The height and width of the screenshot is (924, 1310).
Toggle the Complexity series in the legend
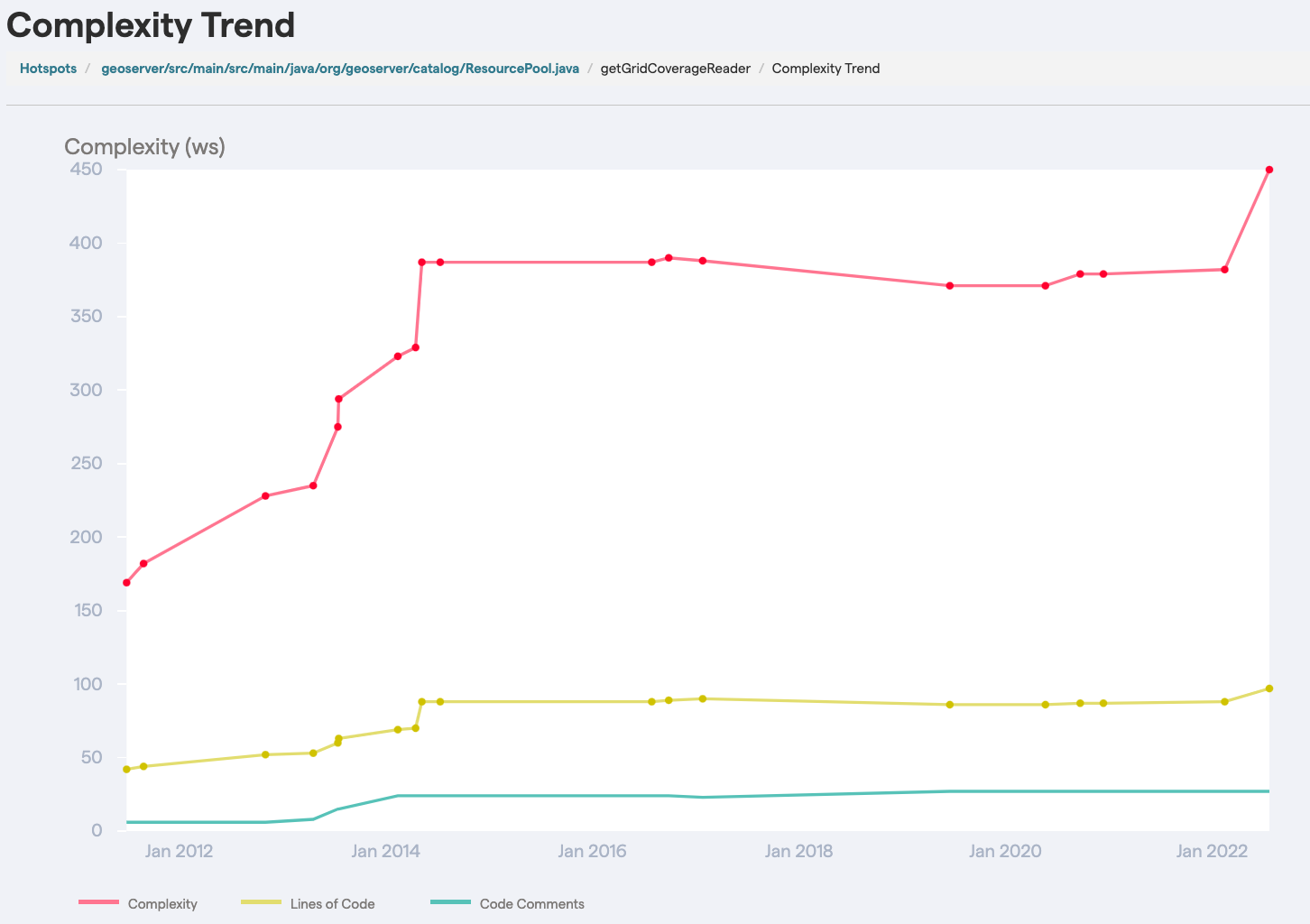point(162,903)
